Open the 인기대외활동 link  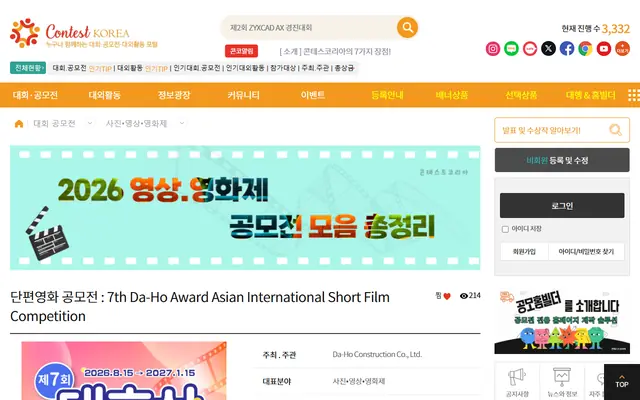pyautogui.click(x=245, y=68)
